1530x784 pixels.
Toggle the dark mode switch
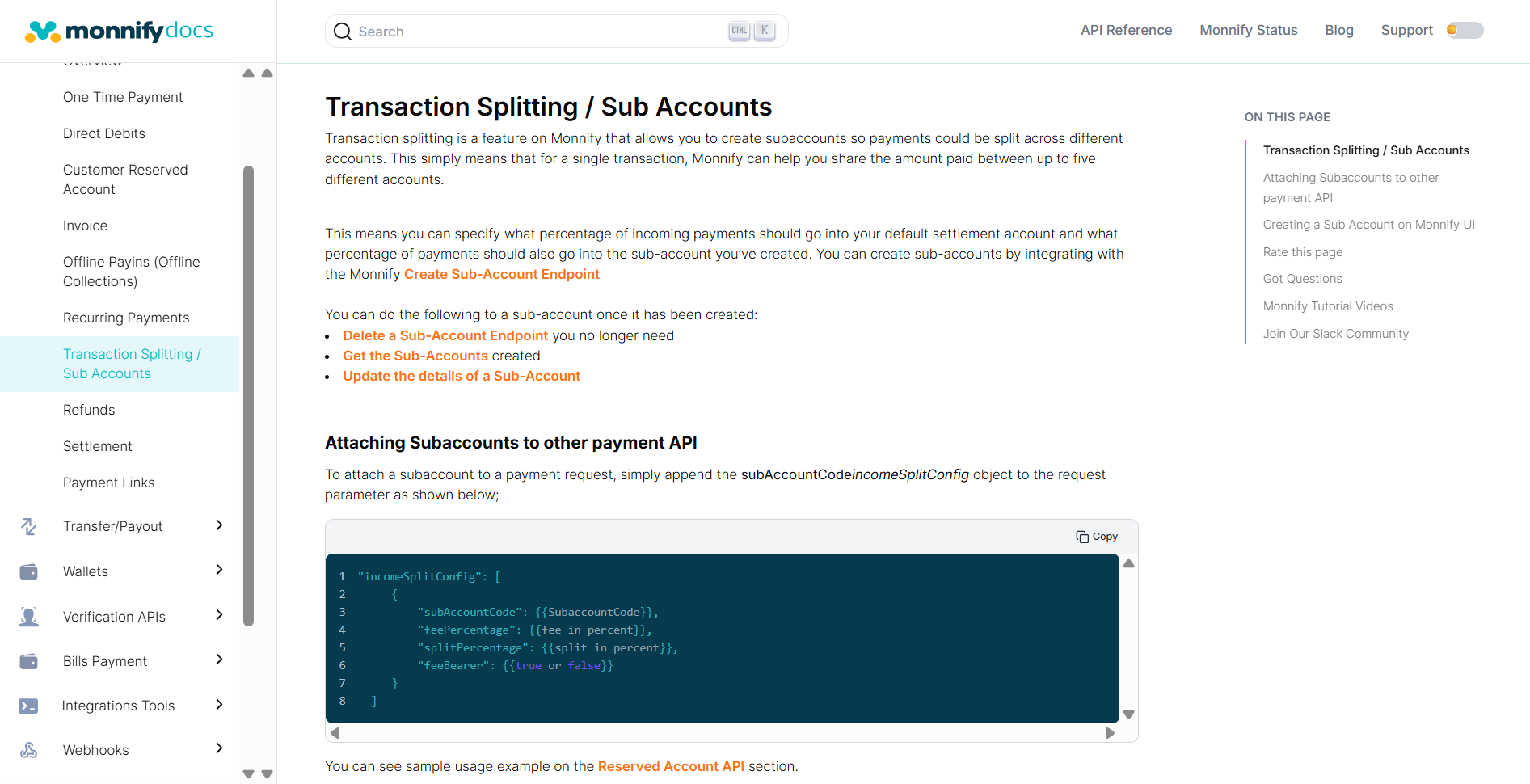click(1465, 31)
